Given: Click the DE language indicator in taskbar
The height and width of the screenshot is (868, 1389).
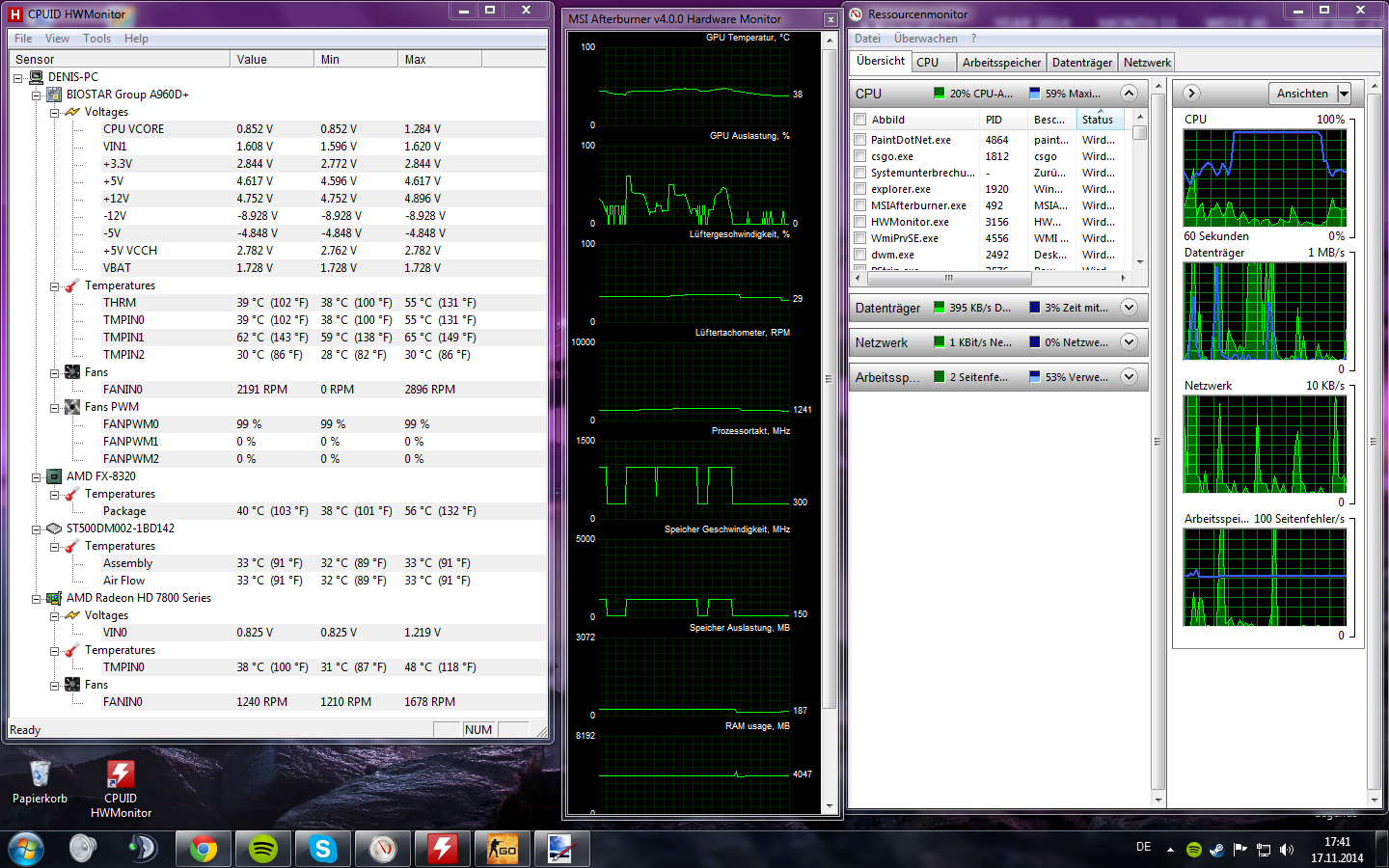Looking at the screenshot, I should click(1143, 847).
